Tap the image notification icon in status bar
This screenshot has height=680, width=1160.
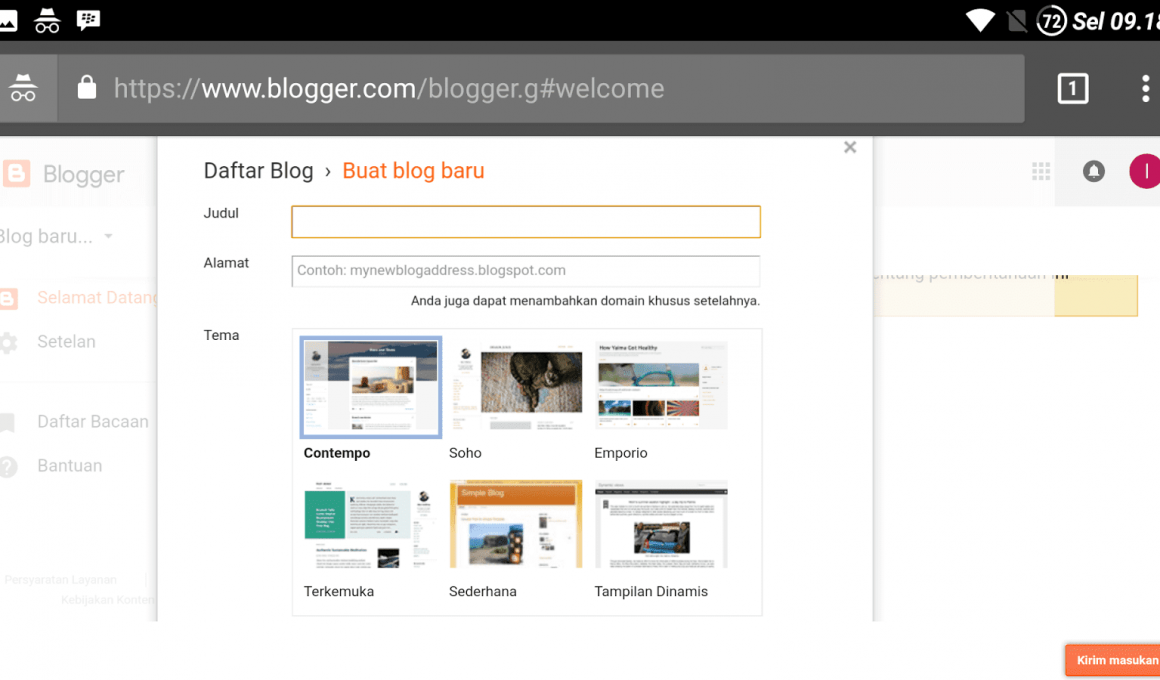8,21
